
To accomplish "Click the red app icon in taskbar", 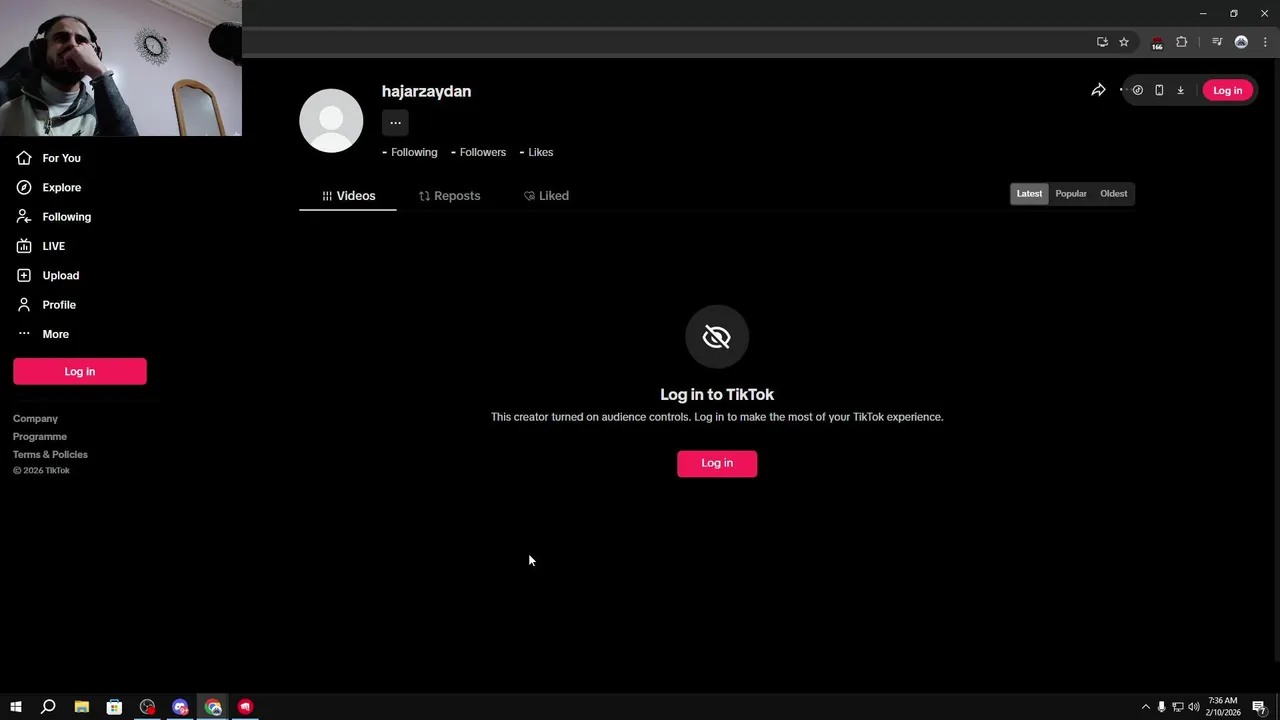I will point(245,707).
